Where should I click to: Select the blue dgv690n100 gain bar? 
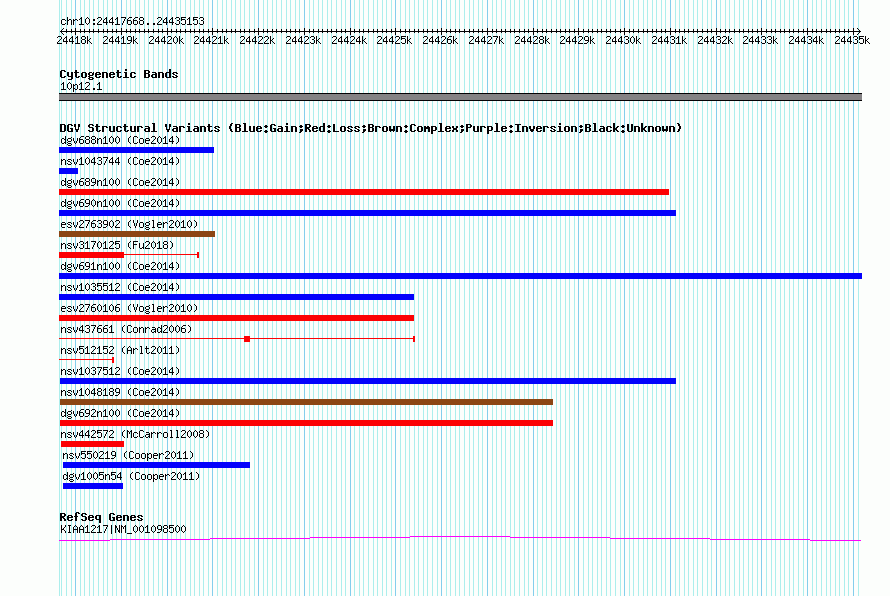pyautogui.click(x=367, y=213)
